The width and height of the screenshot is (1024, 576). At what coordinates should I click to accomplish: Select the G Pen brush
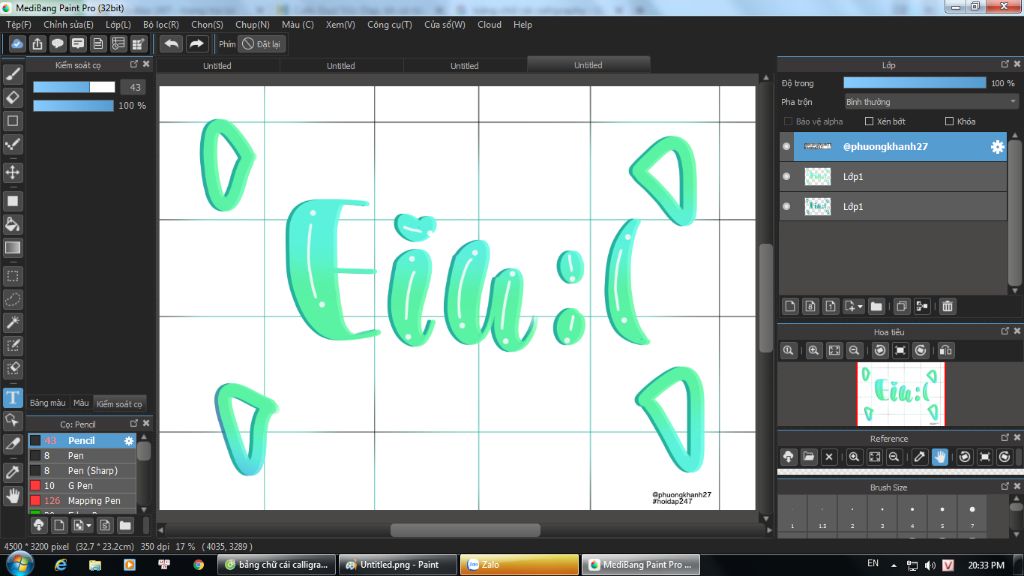pos(82,485)
